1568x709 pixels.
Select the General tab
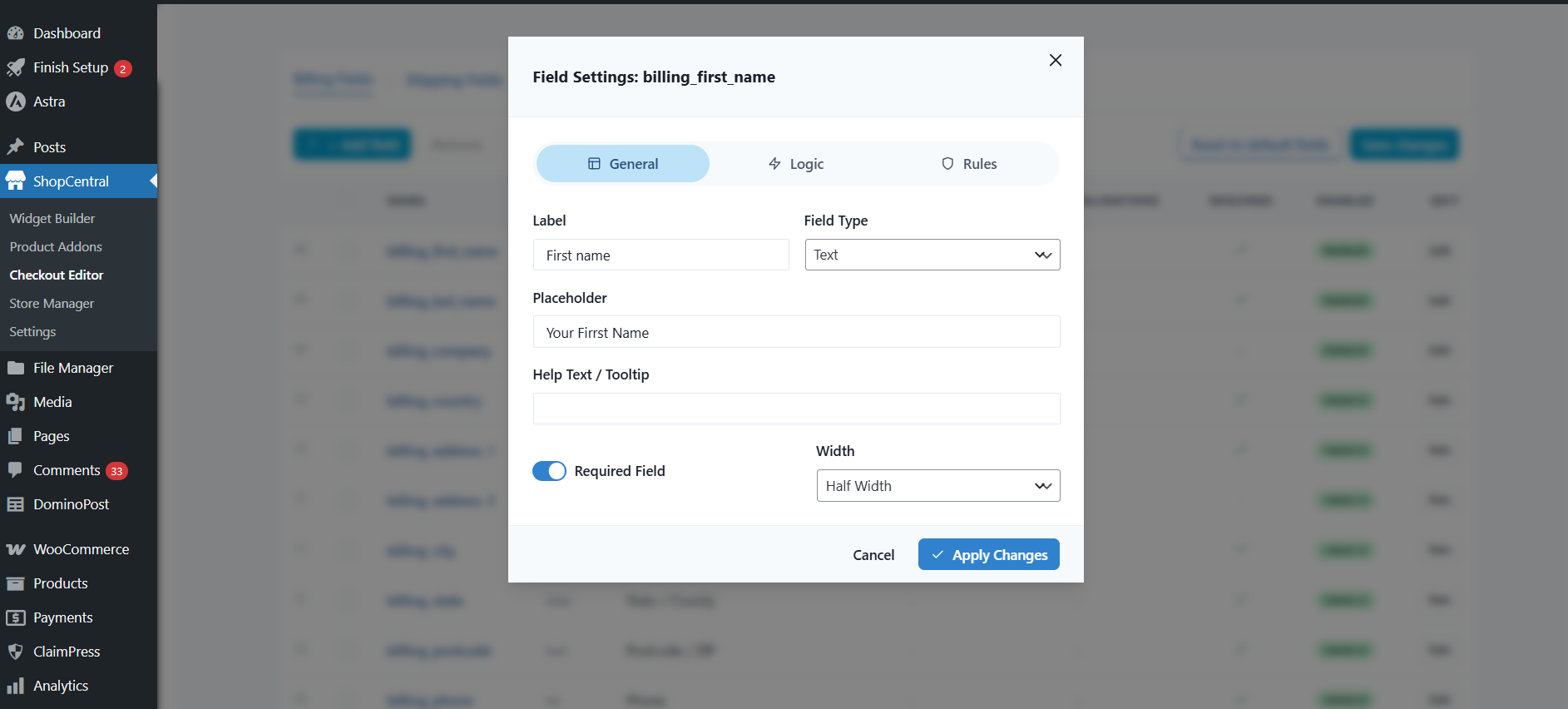point(623,164)
